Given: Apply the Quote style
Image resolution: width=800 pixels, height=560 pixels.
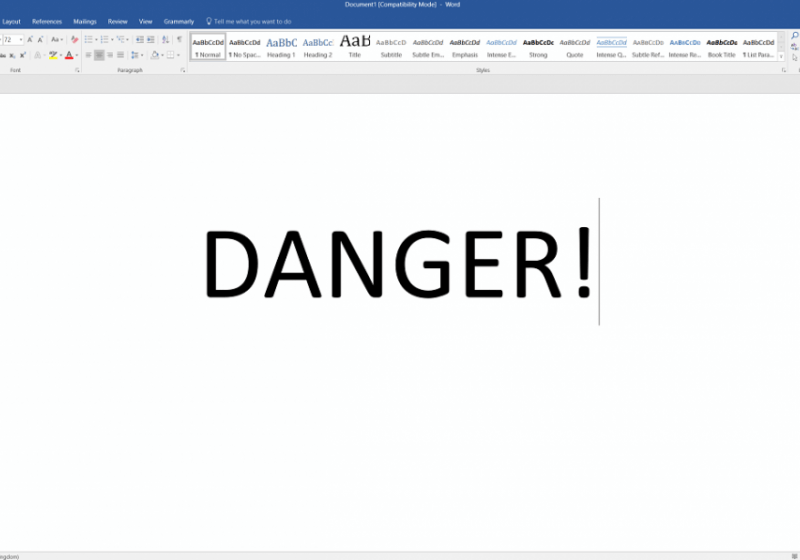Looking at the screenshot, I should [575, 47].
